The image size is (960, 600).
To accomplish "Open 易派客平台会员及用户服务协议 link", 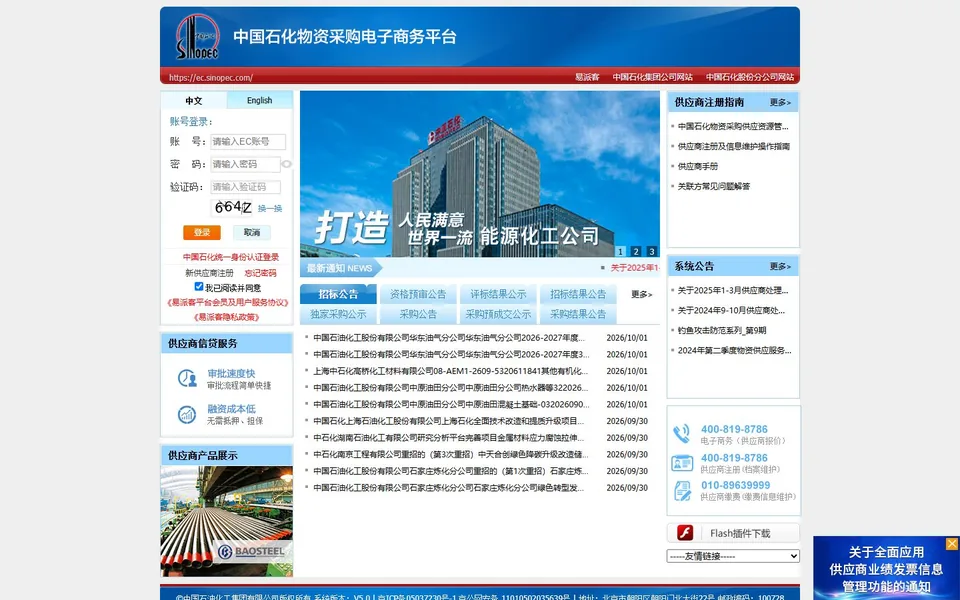I will [227, 302].
